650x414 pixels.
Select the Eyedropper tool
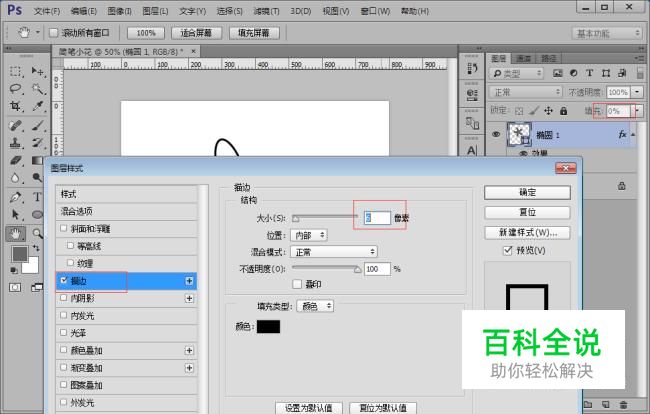click(x=38, y=106)
